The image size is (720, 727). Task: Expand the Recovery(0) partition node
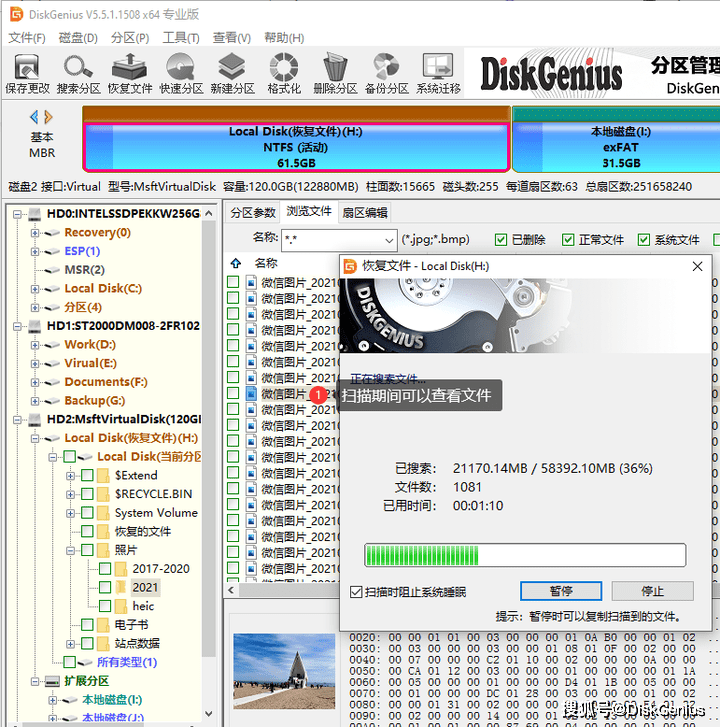click(x=35, y=233)
